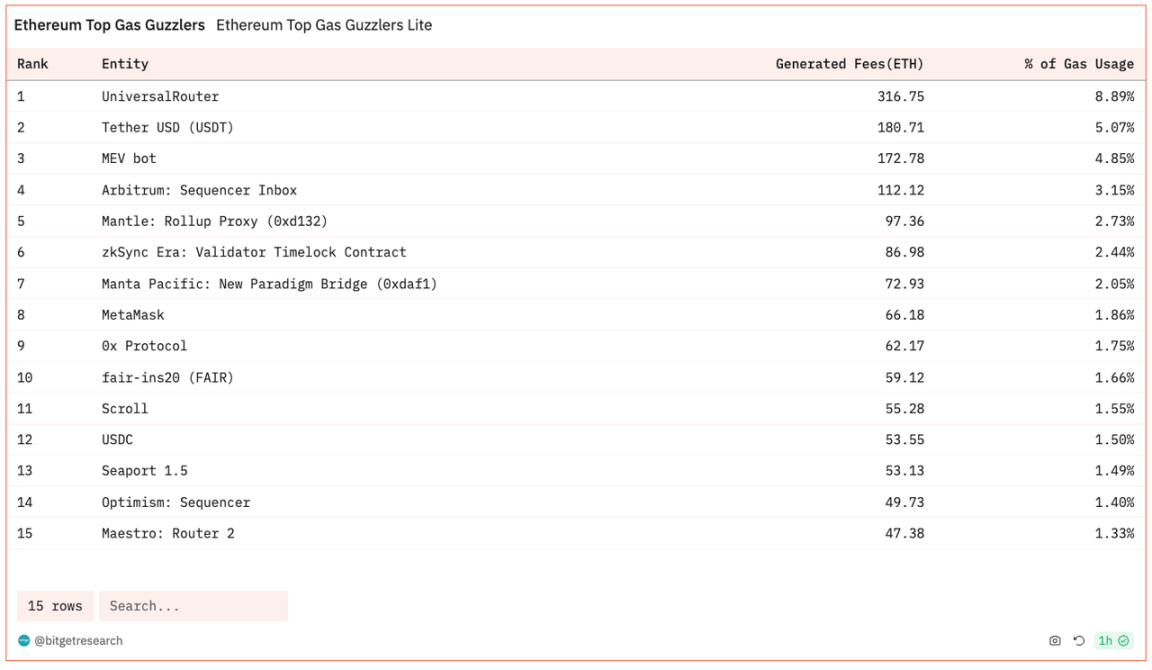Click the Search input field
The height and width of the screenshot is (670, 1152).
point(192,606)
